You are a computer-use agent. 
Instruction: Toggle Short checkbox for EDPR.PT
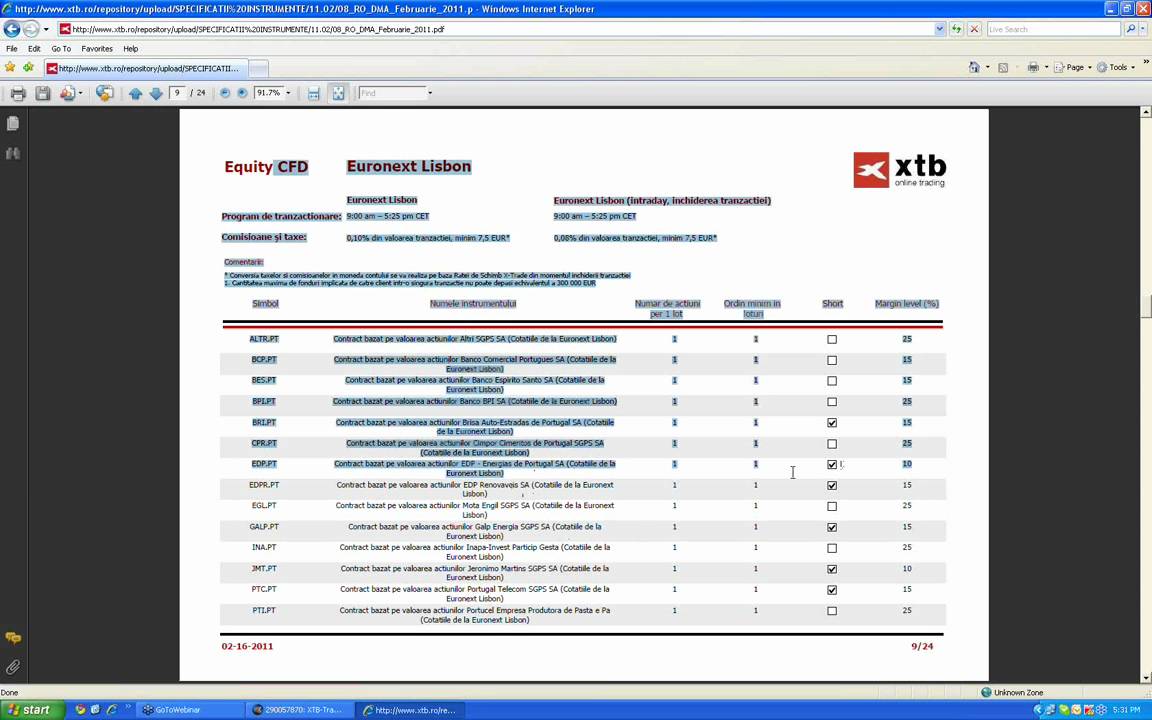pyautogui.click(x=832, y=486)
